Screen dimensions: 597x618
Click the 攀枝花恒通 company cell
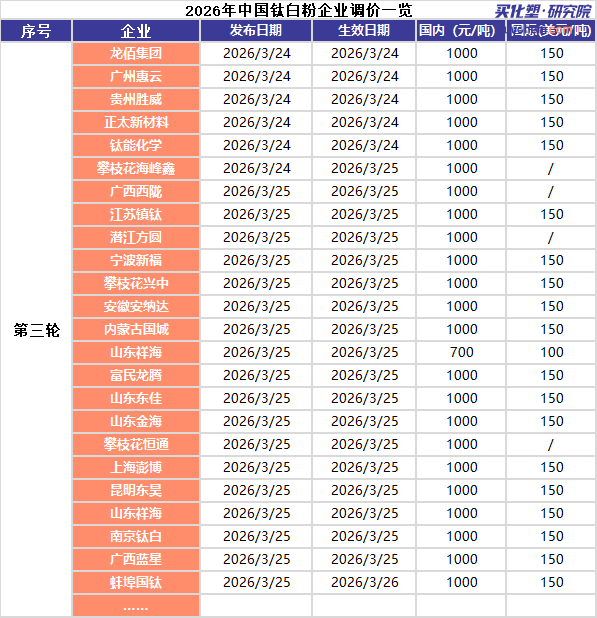point(136,444)
